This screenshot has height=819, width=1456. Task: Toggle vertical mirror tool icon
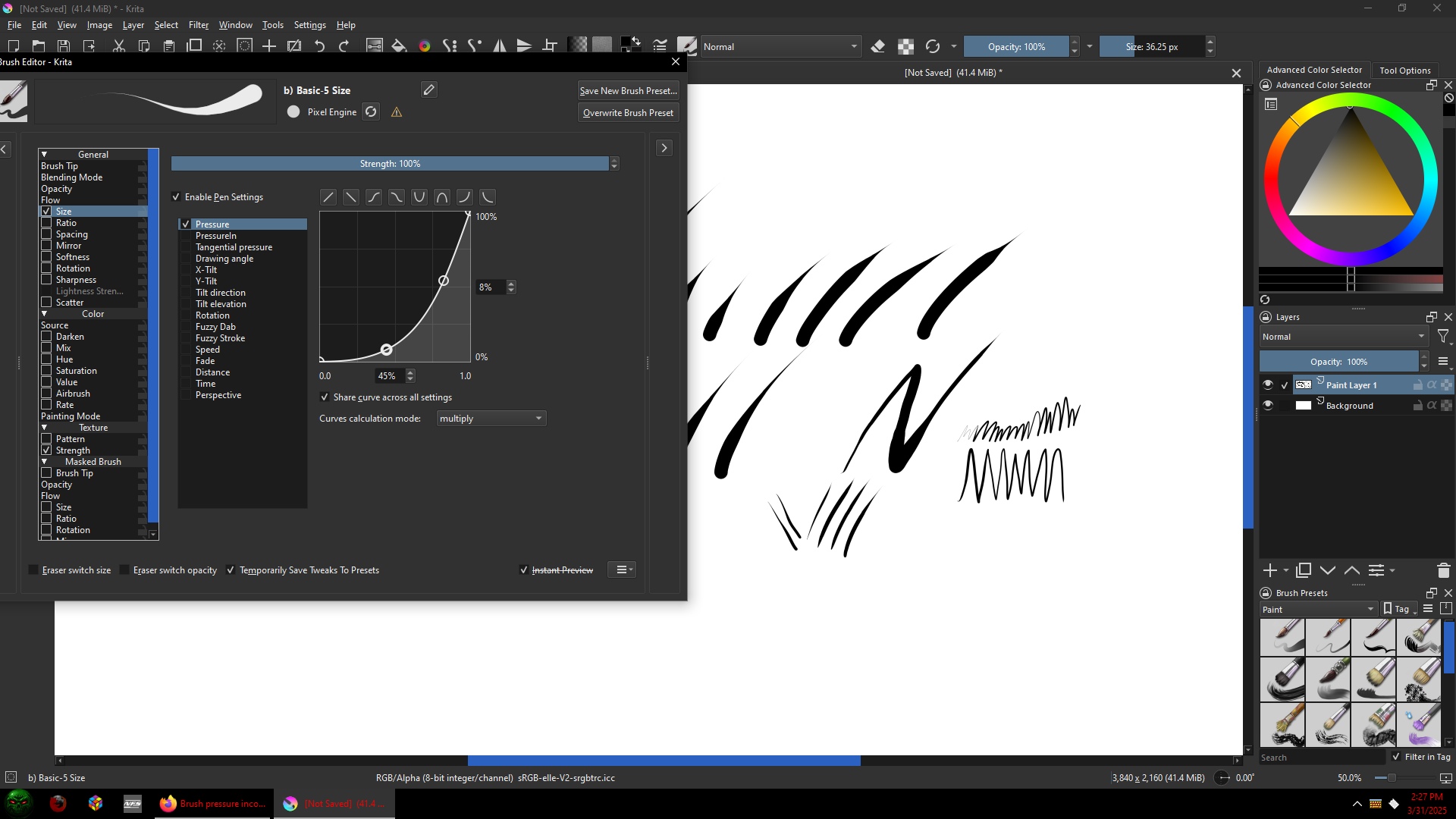point(524,46)
